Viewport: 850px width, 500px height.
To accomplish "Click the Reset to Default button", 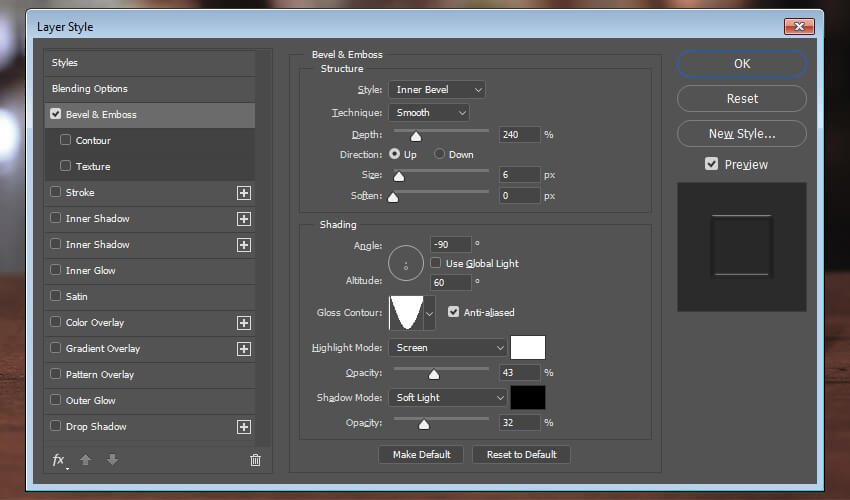I will 521,454.
